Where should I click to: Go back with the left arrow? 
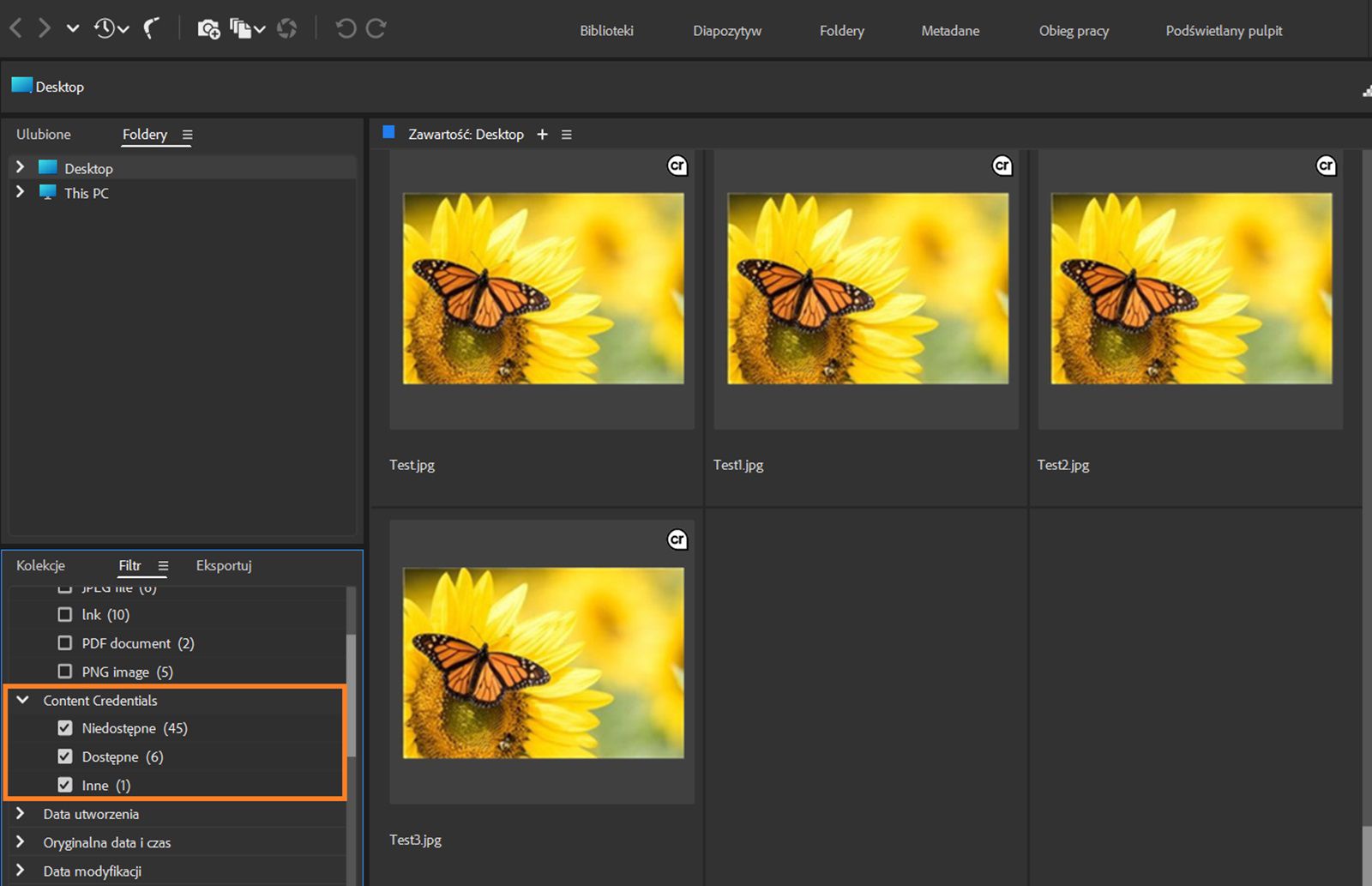[x=15, y=28]
